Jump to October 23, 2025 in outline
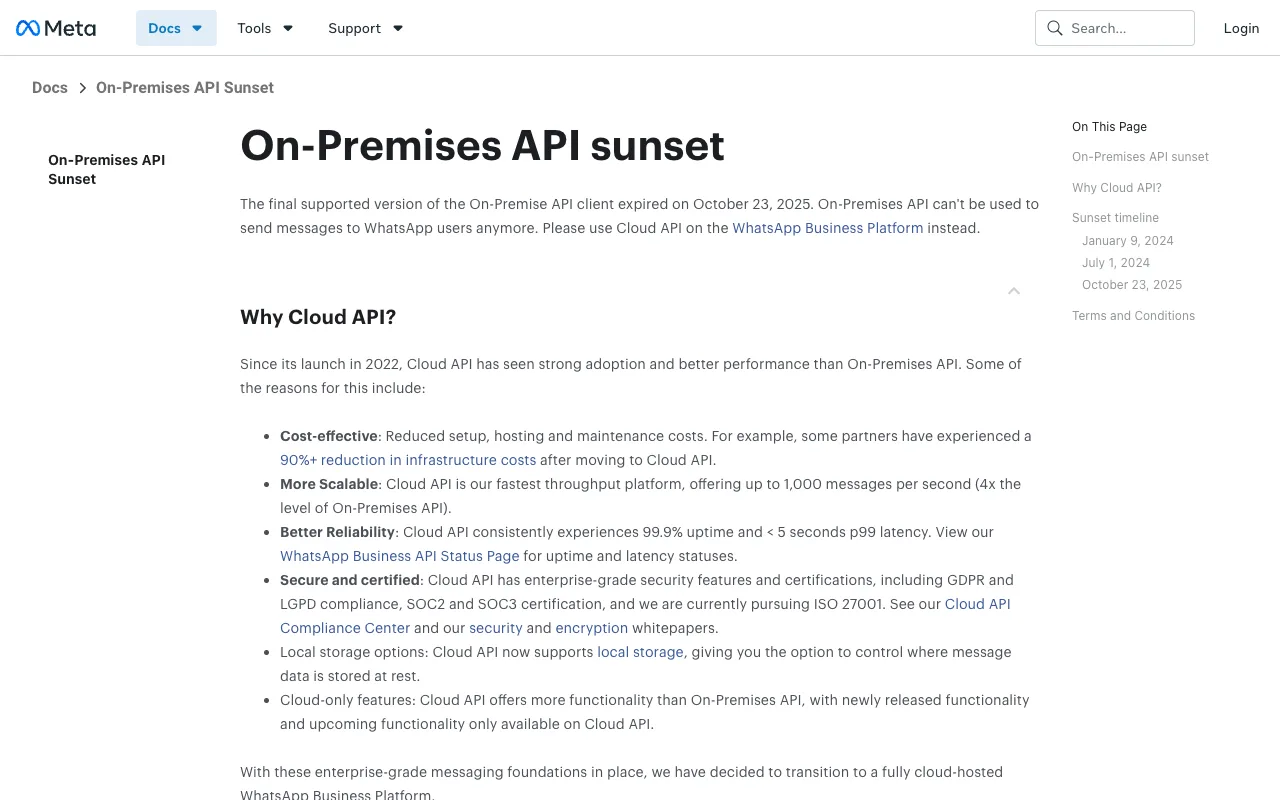 click(x=1132, y=285)
